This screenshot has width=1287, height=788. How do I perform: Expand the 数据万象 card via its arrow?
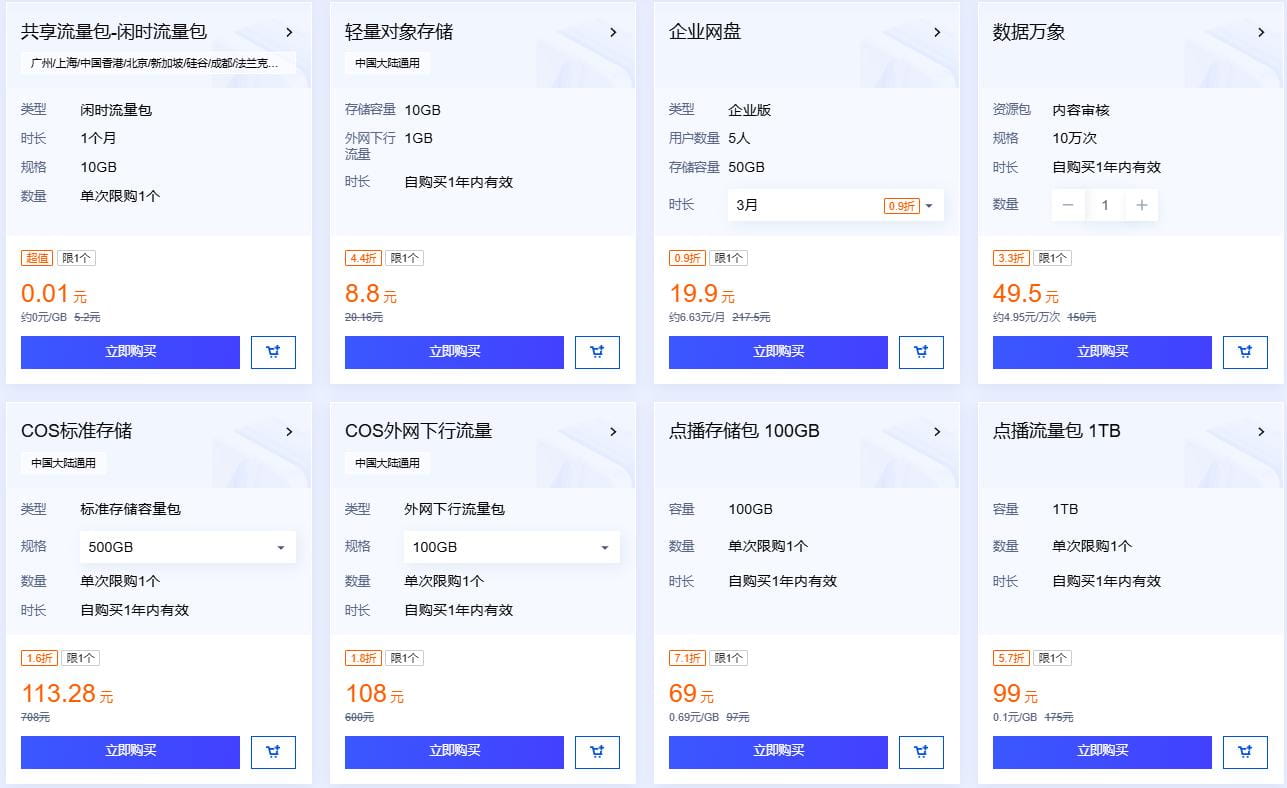click(x=1262, y=31)
